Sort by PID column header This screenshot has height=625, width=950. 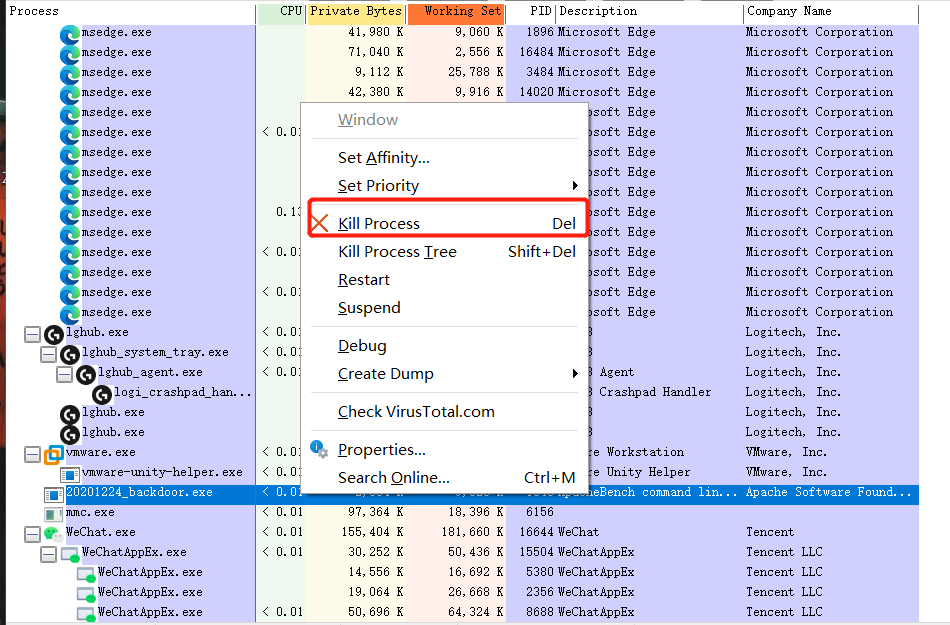pos(531,12)
